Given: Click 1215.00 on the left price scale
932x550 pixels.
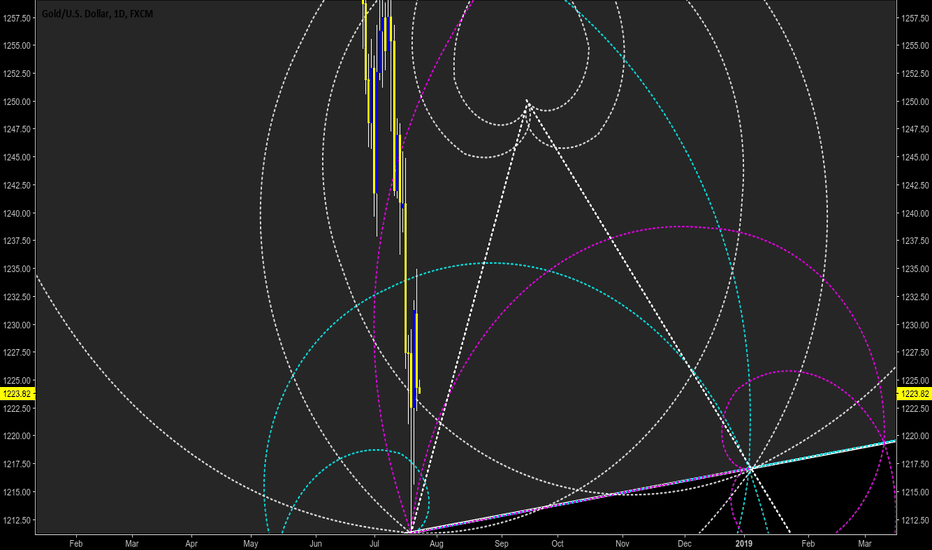Looking at the screenshot, I should pyautogui.click(x=17, y=492).
